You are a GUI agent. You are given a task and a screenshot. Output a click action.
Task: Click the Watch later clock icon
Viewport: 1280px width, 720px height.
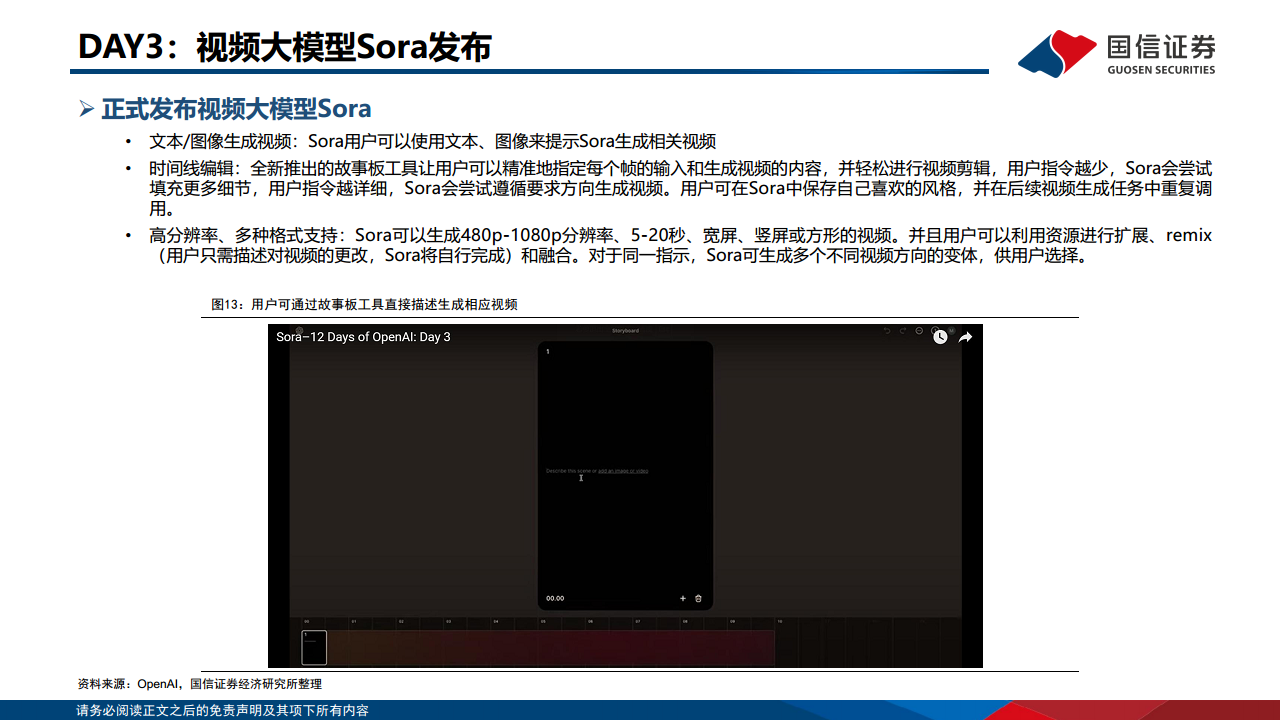tap(940, 337)
